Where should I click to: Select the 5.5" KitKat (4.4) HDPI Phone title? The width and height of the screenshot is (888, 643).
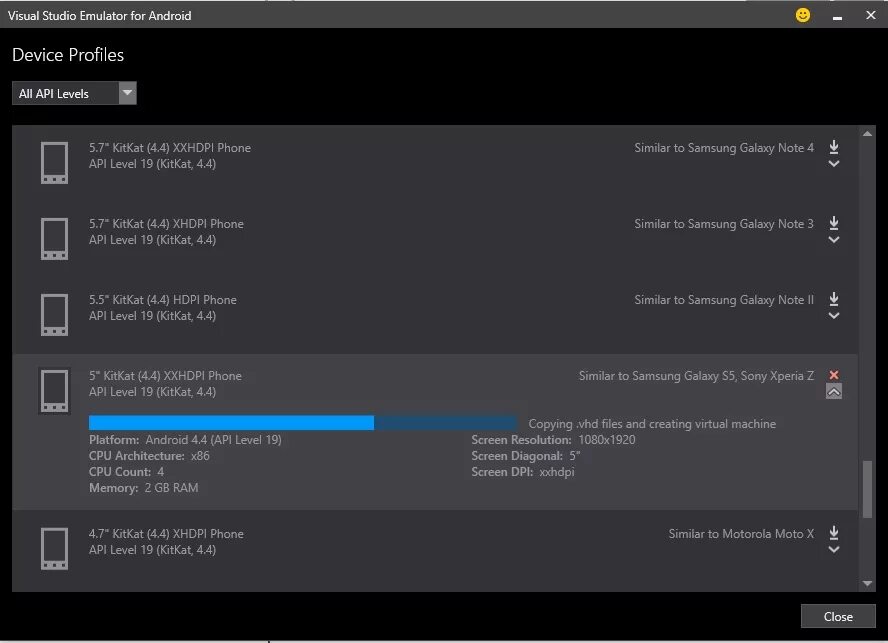(x=163, y=300)
